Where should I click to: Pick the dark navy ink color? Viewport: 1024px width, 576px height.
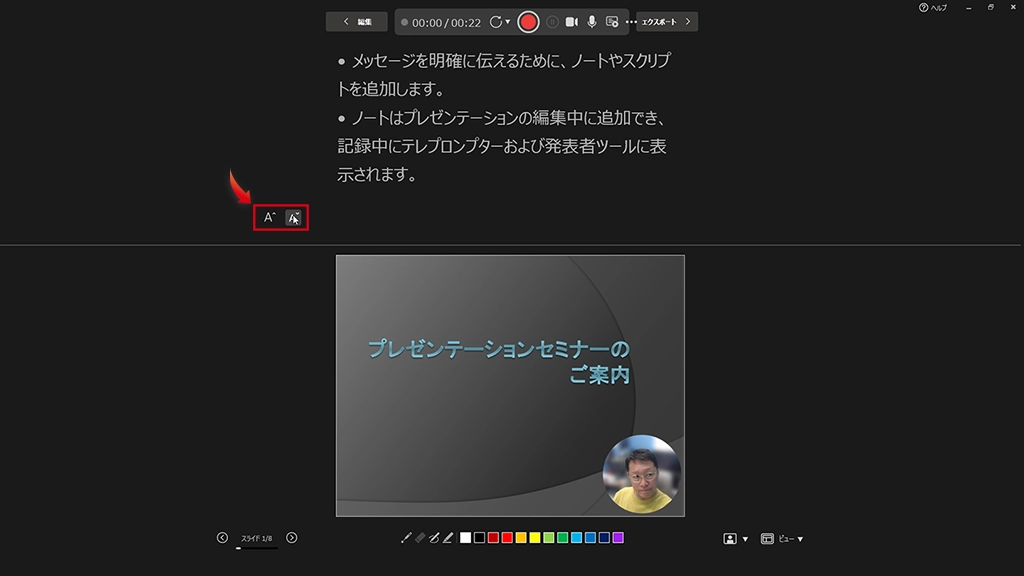[604, 537]
